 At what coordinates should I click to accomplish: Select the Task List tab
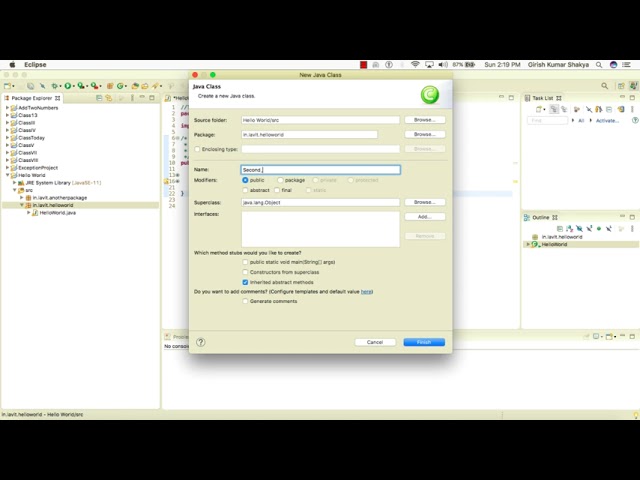543,98
